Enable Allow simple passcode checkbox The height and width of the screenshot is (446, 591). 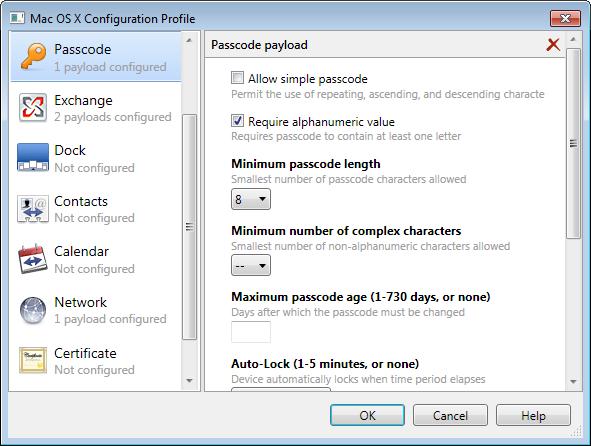(237, 78)
